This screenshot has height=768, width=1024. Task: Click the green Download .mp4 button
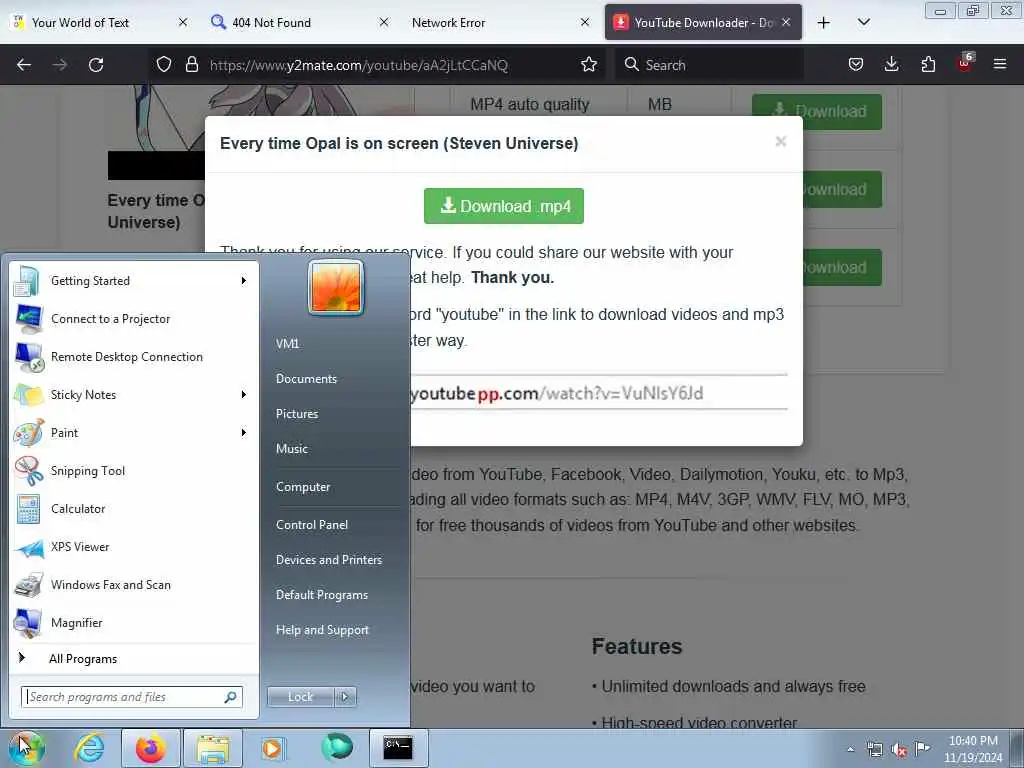tap(504, 206)
